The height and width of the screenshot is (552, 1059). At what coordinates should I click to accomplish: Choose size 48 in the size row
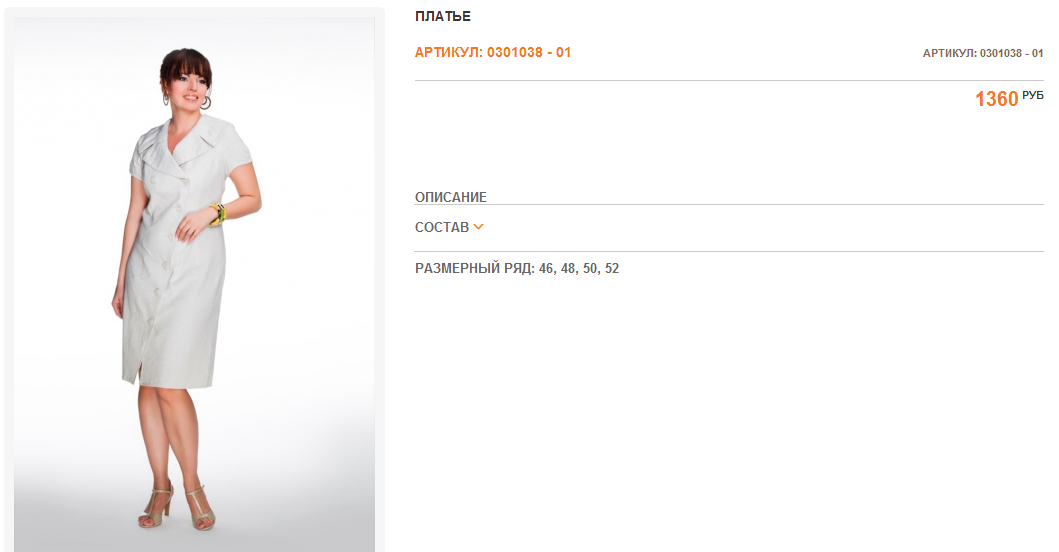(x=569, y=268)
